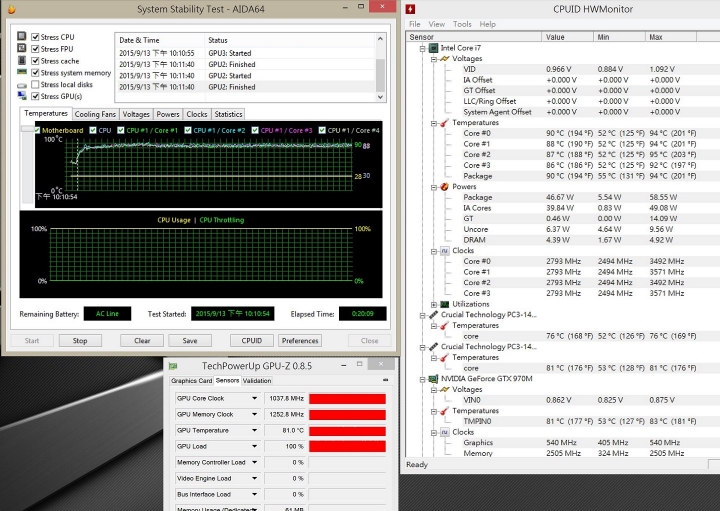Click the CPU chip icon beside Stress CPU
This screenshot has height=511, width=720.
coord(21,36)
